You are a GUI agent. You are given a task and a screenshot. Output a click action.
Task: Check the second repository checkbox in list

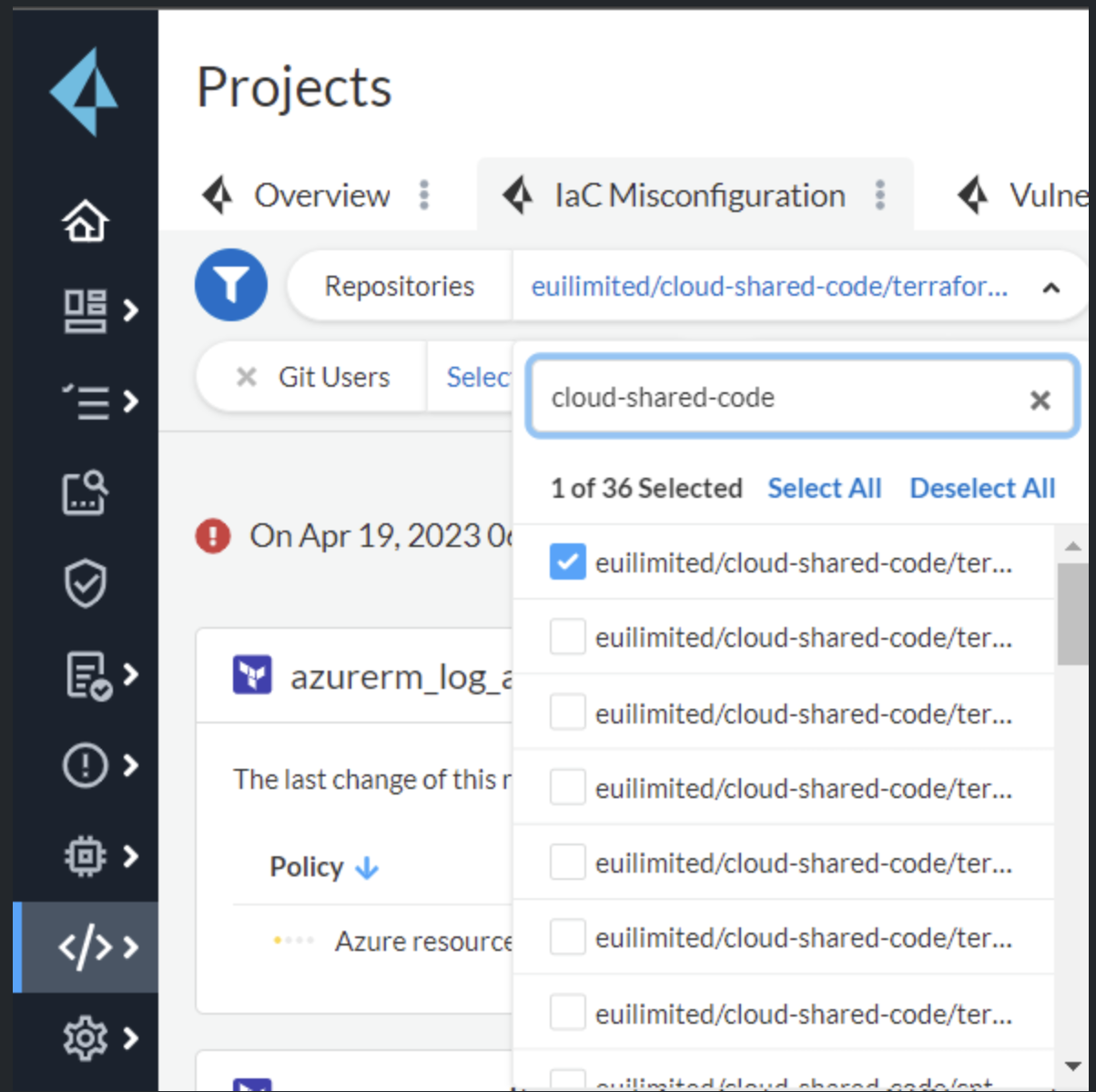click(567, 637)
